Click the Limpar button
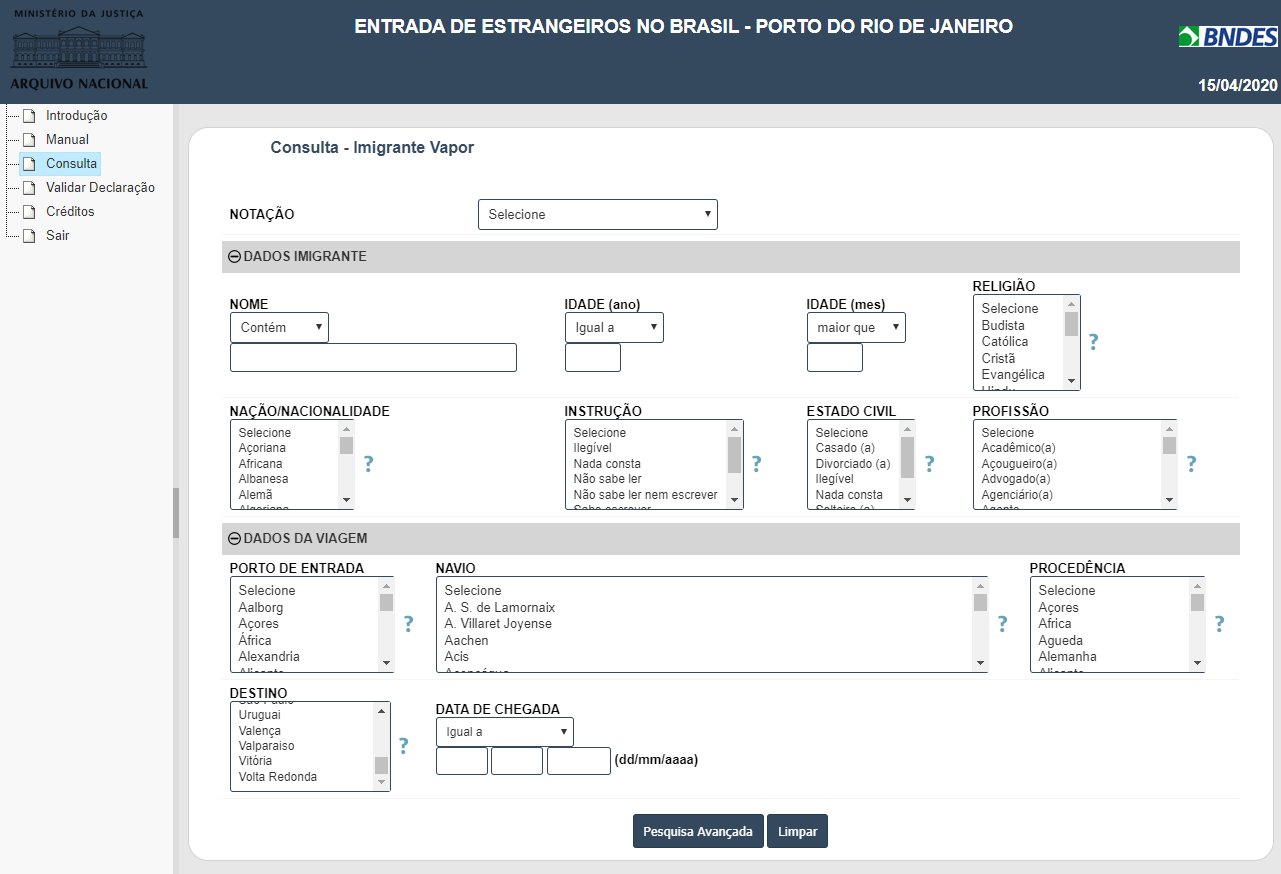 [x=797, y=831]
